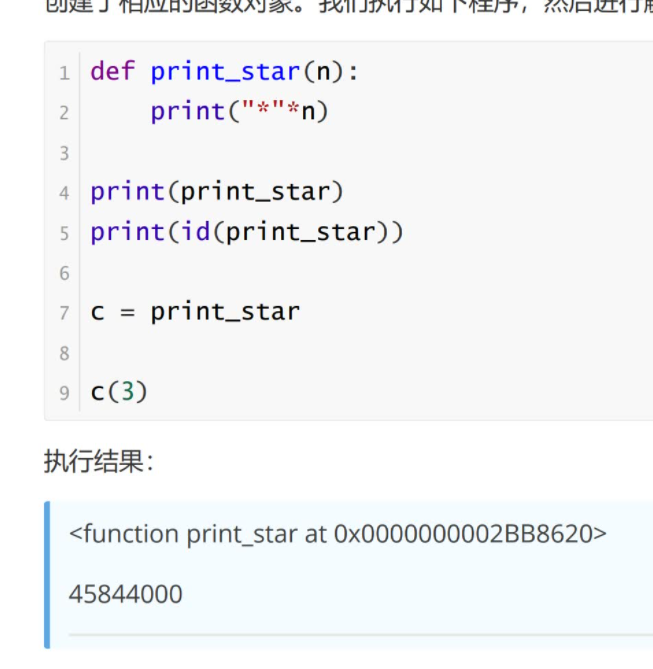Click line number 4 in the gutter
The image size is (653, 669).
coord(64,193)
